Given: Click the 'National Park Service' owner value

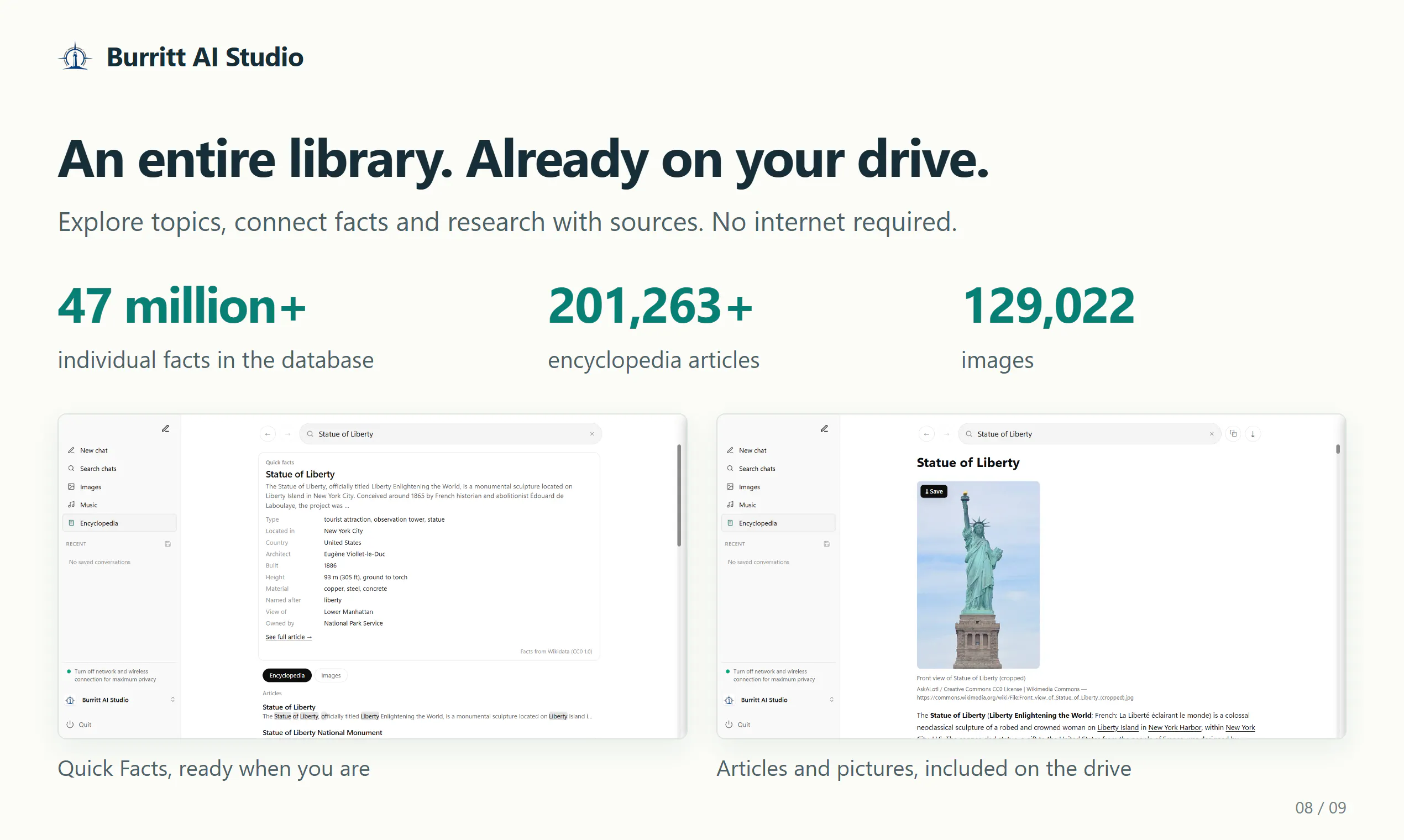Looking at the screenshot, I should (x=353, y=624).
